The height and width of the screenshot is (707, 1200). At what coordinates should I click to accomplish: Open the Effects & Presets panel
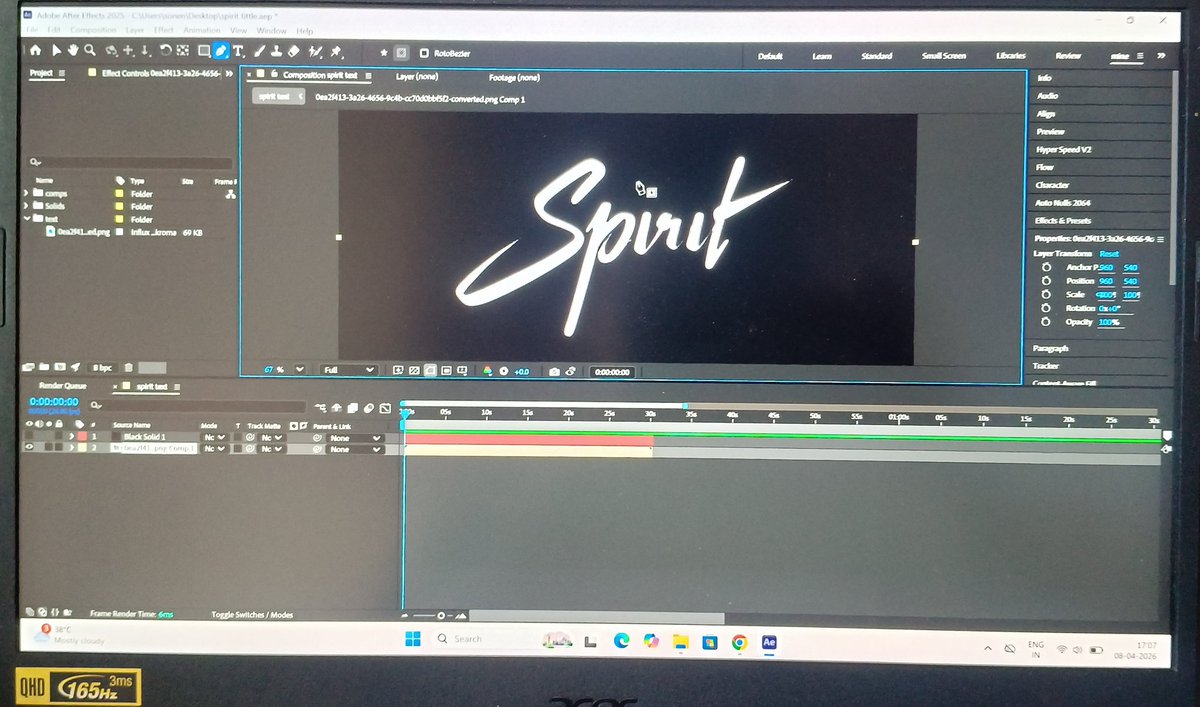tap(1065, 220)
